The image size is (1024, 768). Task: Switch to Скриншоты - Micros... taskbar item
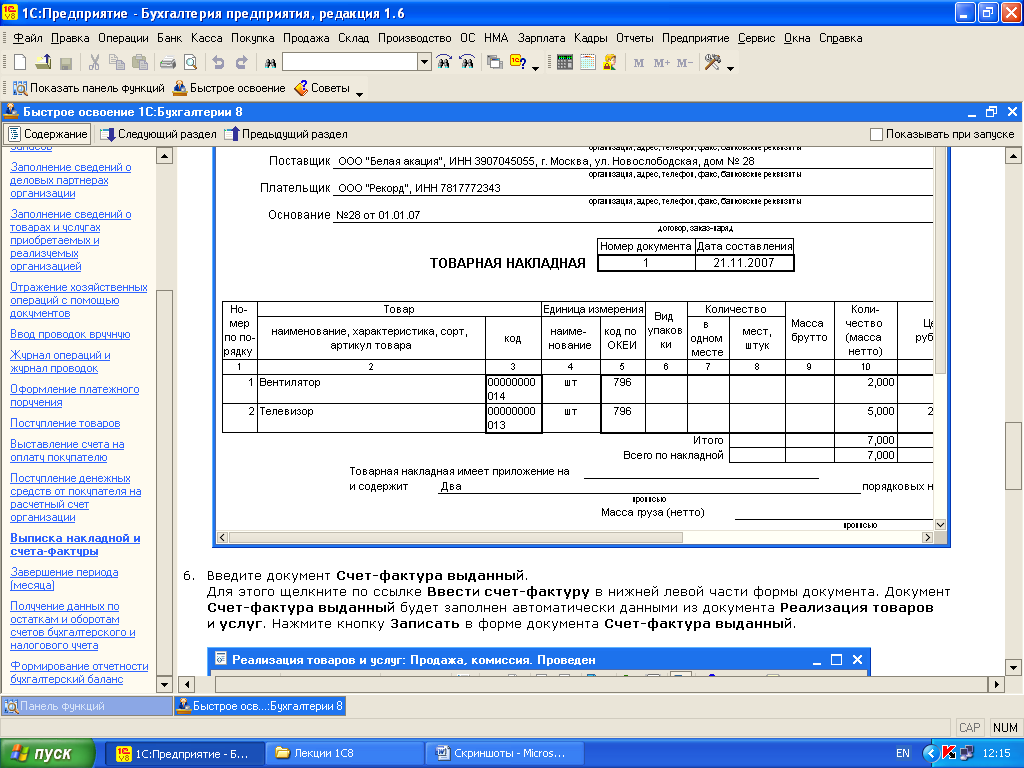coord(505,754)
